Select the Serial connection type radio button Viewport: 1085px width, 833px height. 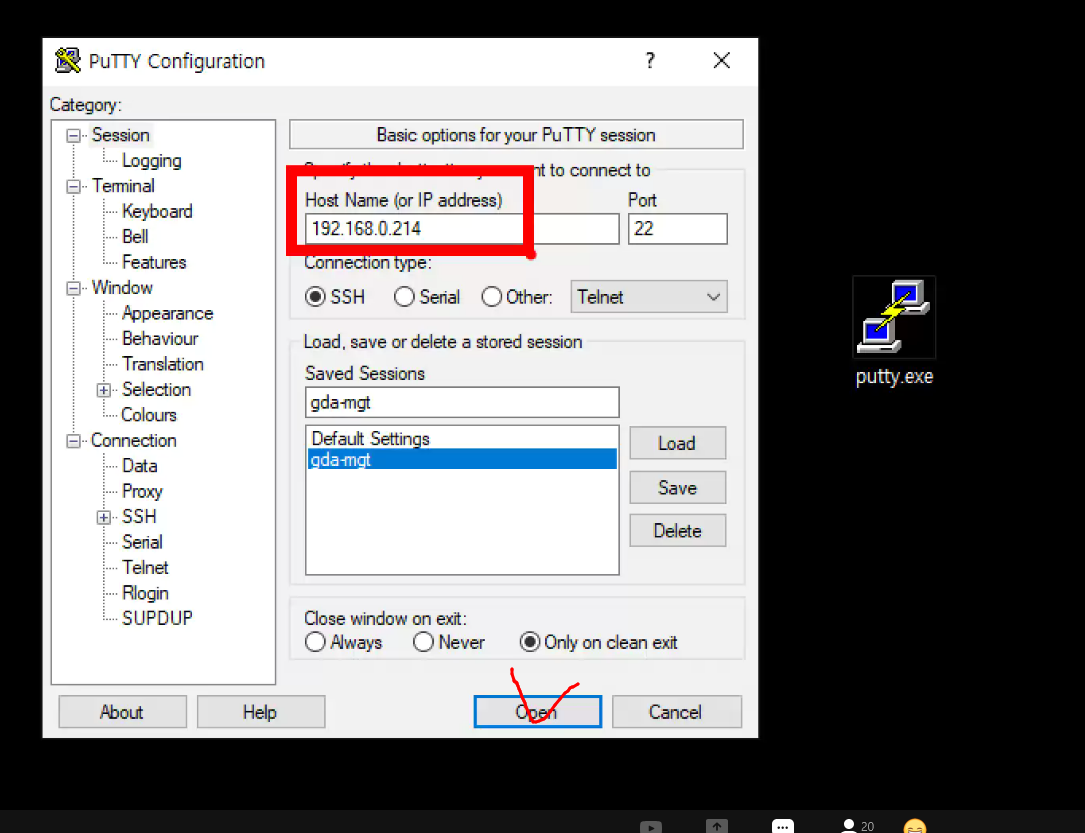click(x=404, y=297)
